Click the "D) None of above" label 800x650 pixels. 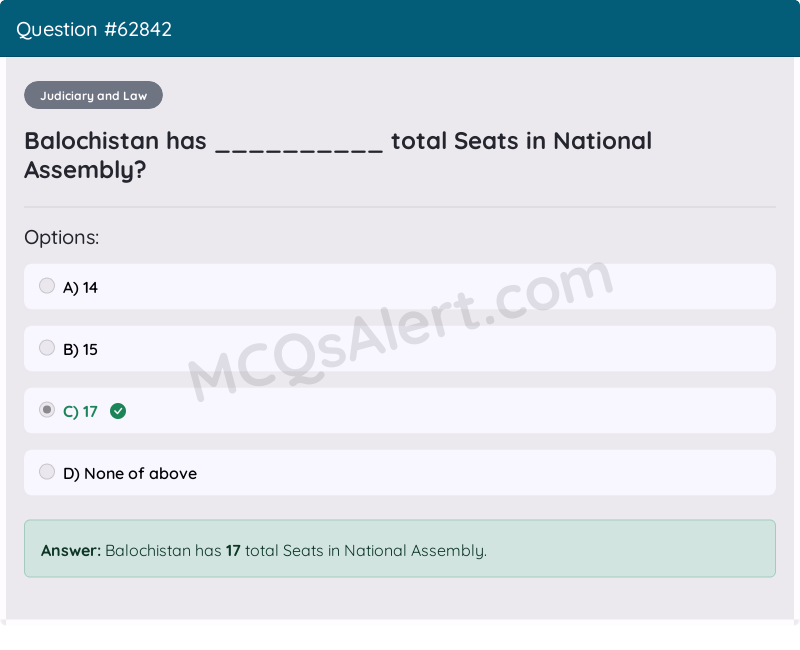tap(130, 474)
